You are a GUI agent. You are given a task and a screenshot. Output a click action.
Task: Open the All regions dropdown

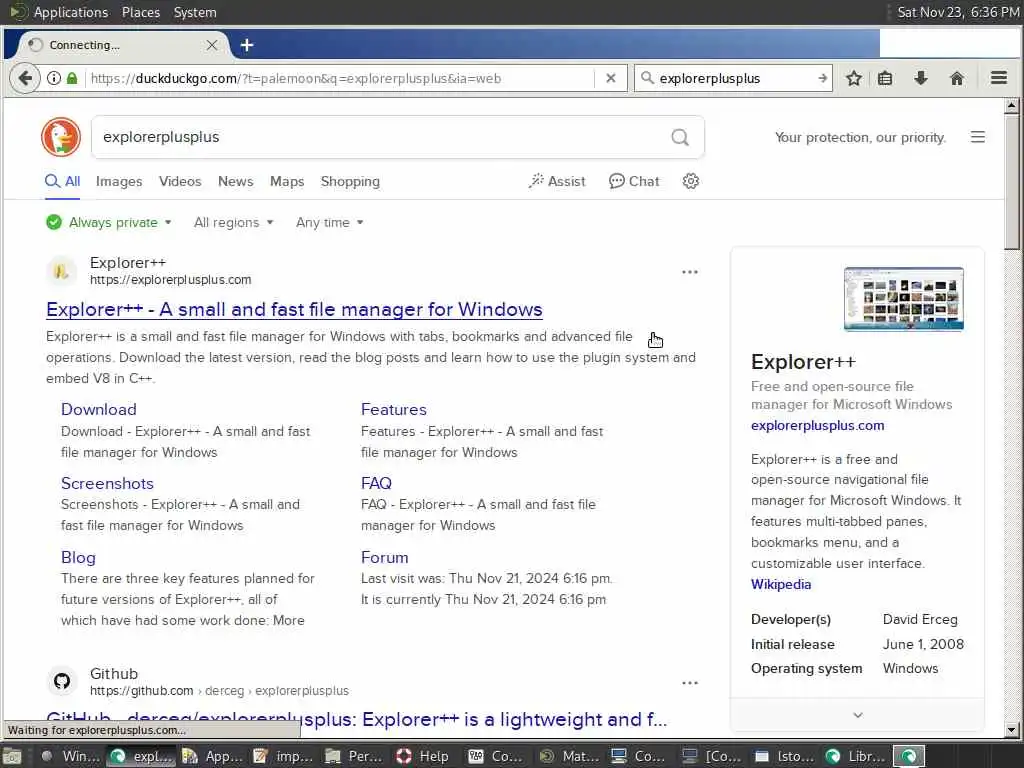point(233,222)
